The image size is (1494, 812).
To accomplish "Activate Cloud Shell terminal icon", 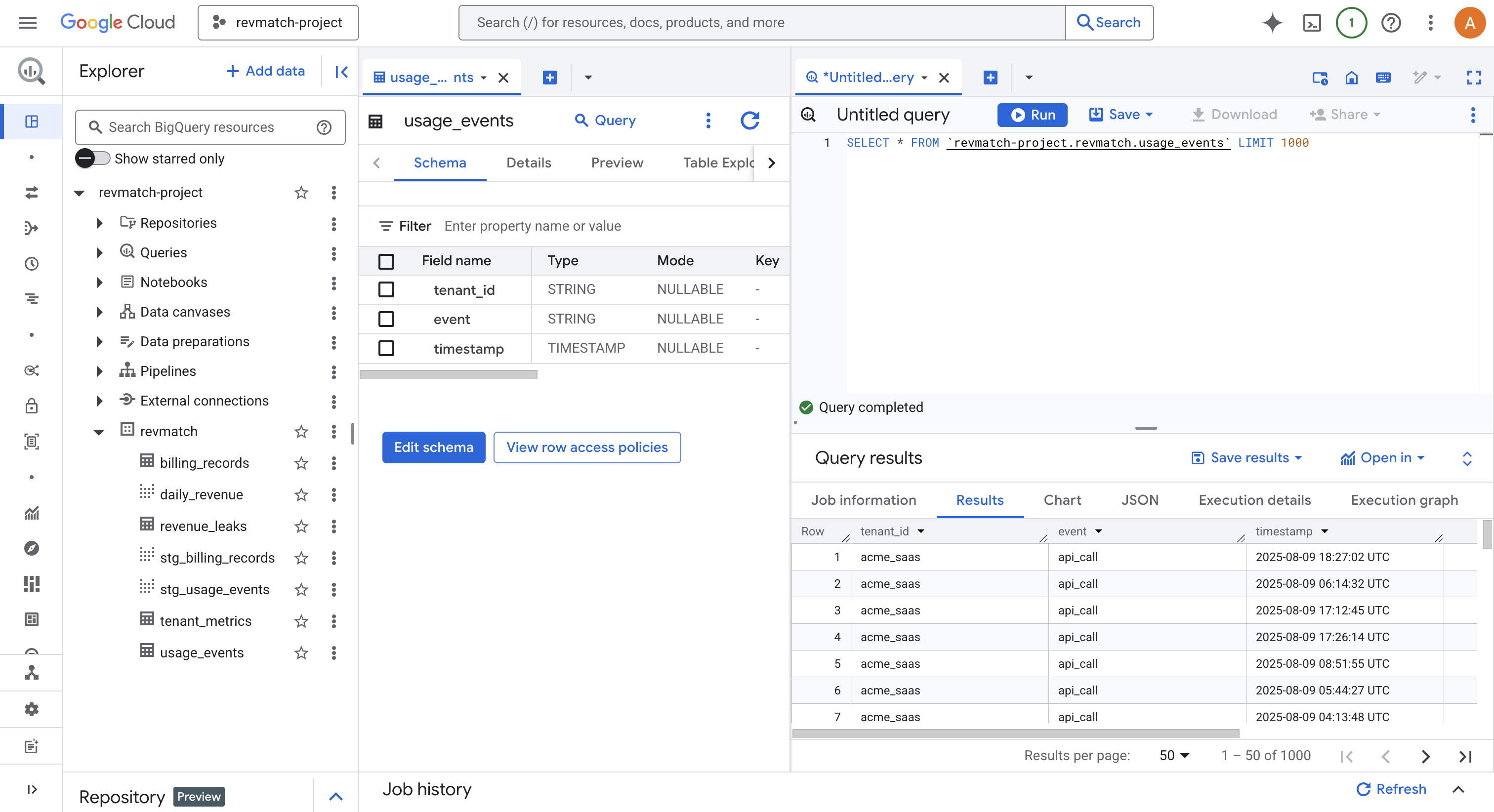I will tap(1312, 23).
